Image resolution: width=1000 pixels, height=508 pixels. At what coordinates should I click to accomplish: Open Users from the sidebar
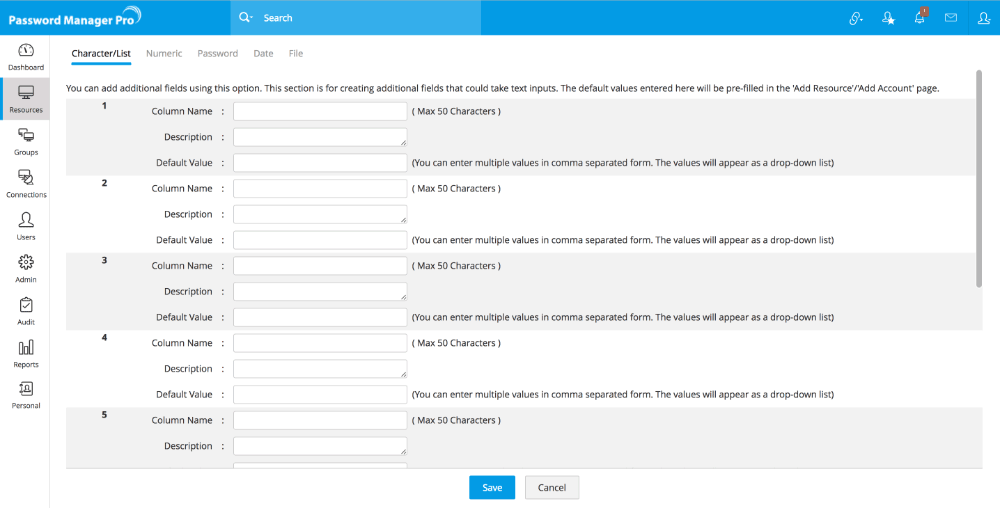(x=26, y=225)
